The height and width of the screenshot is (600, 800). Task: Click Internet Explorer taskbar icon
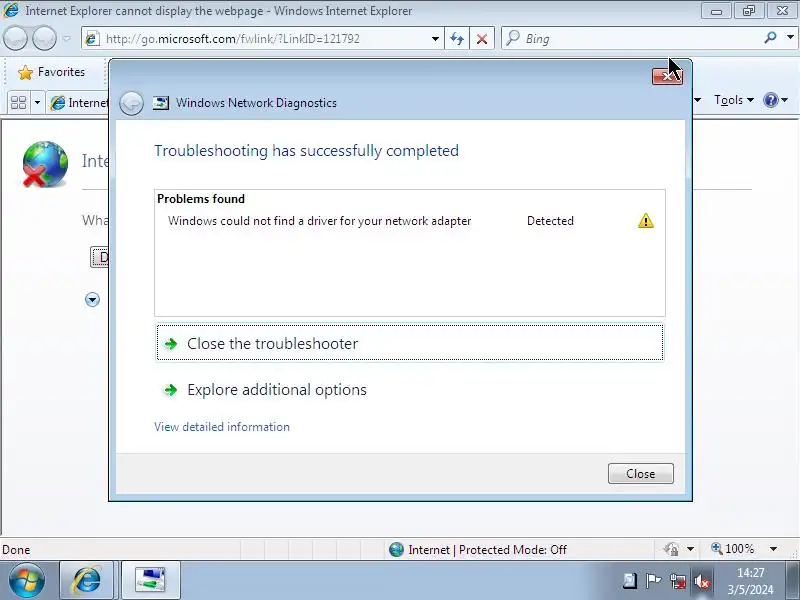[87, 580]
